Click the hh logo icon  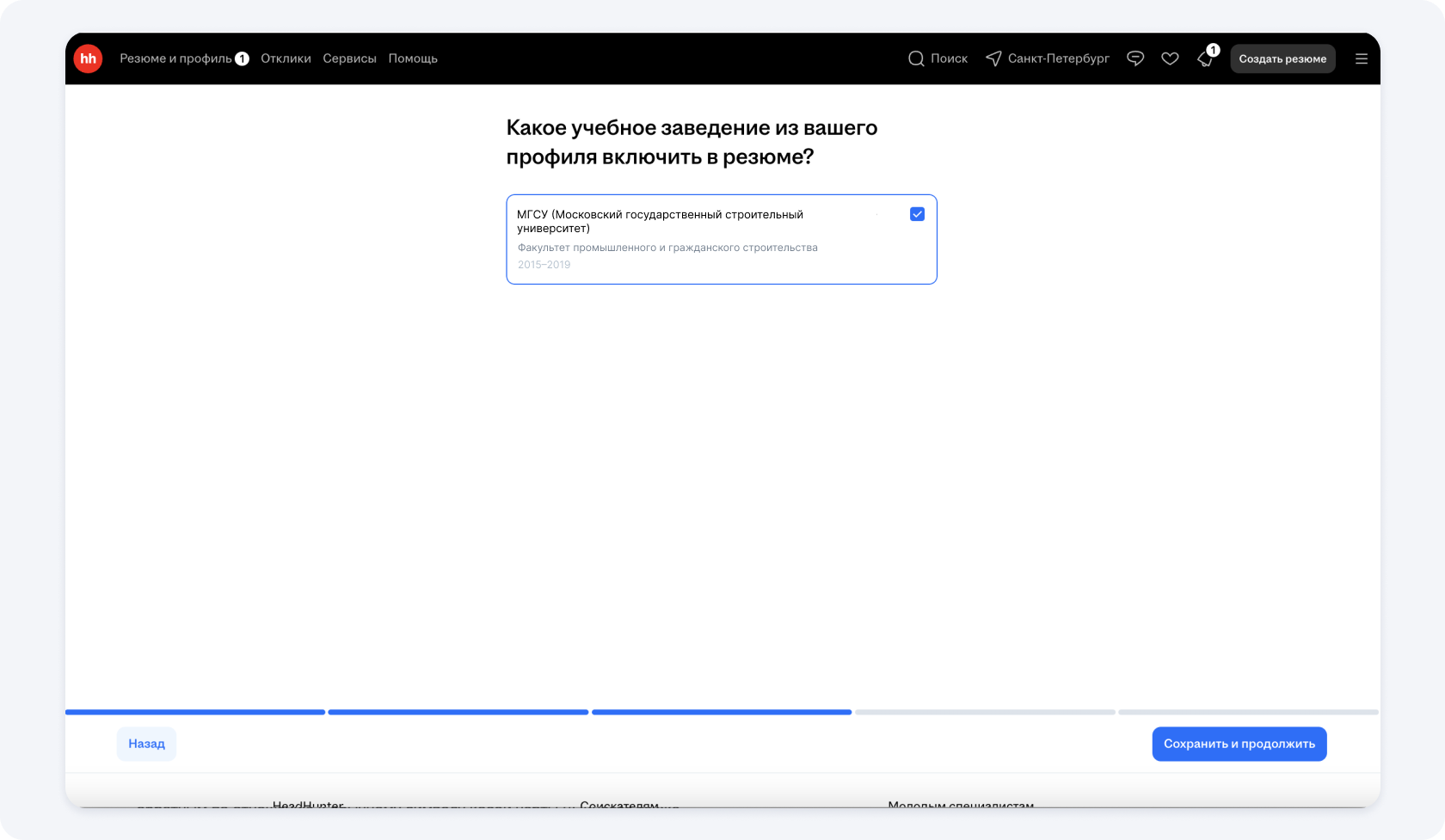point(88,58)
